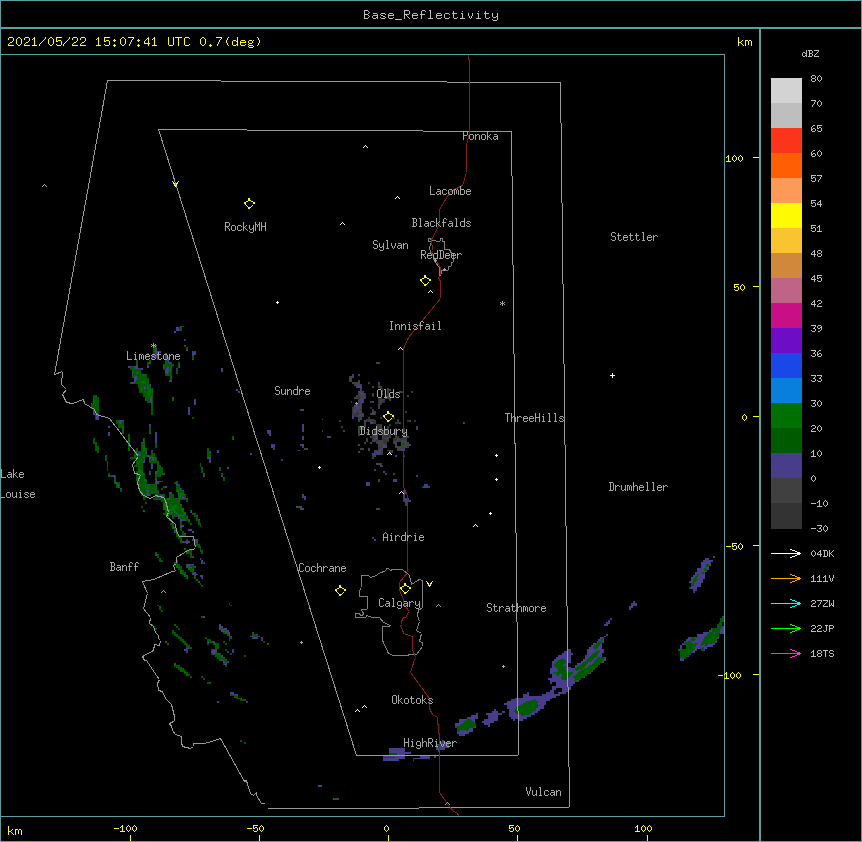Click the RockyMH label
The width and height of the screenshot is (862, 842).
point(245,227)
